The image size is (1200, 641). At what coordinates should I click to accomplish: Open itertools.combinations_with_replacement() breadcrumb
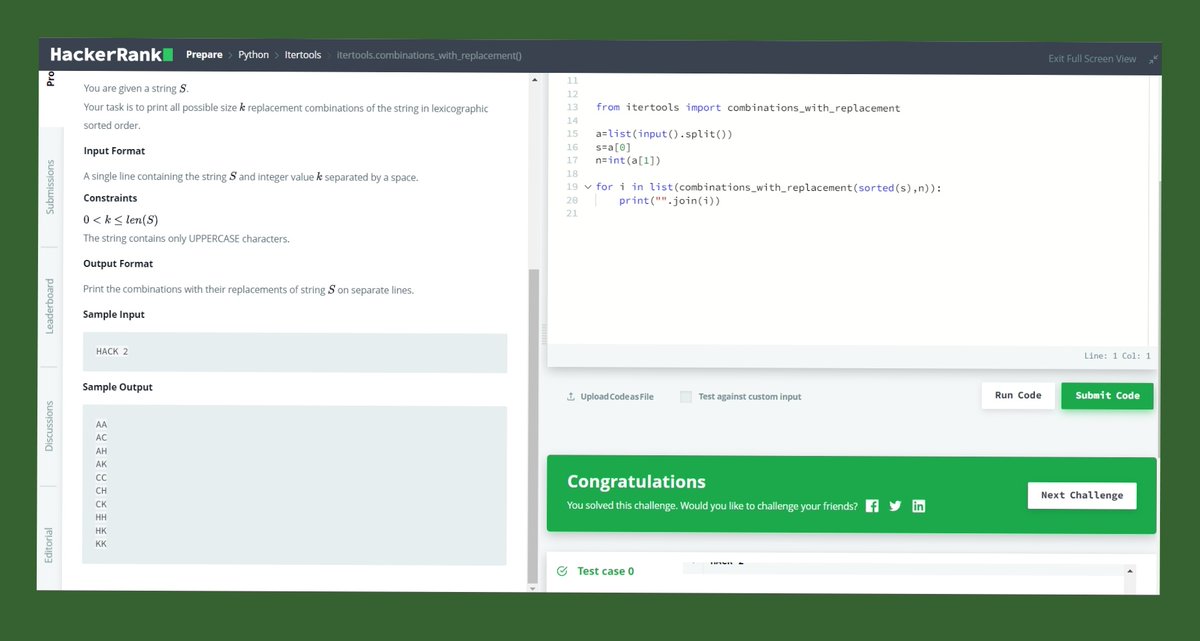(x=429, y=55)
